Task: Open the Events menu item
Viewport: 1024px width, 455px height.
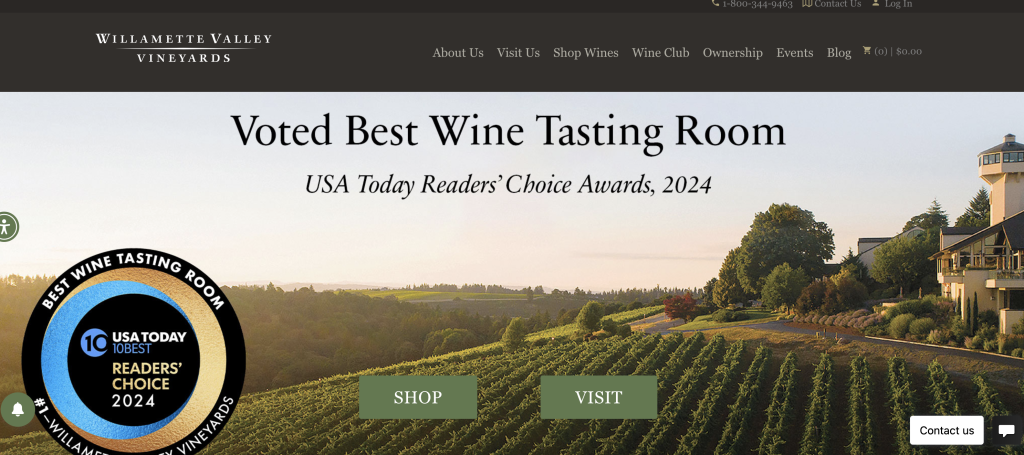Action: pyautogui.click(x=795, y=53)
